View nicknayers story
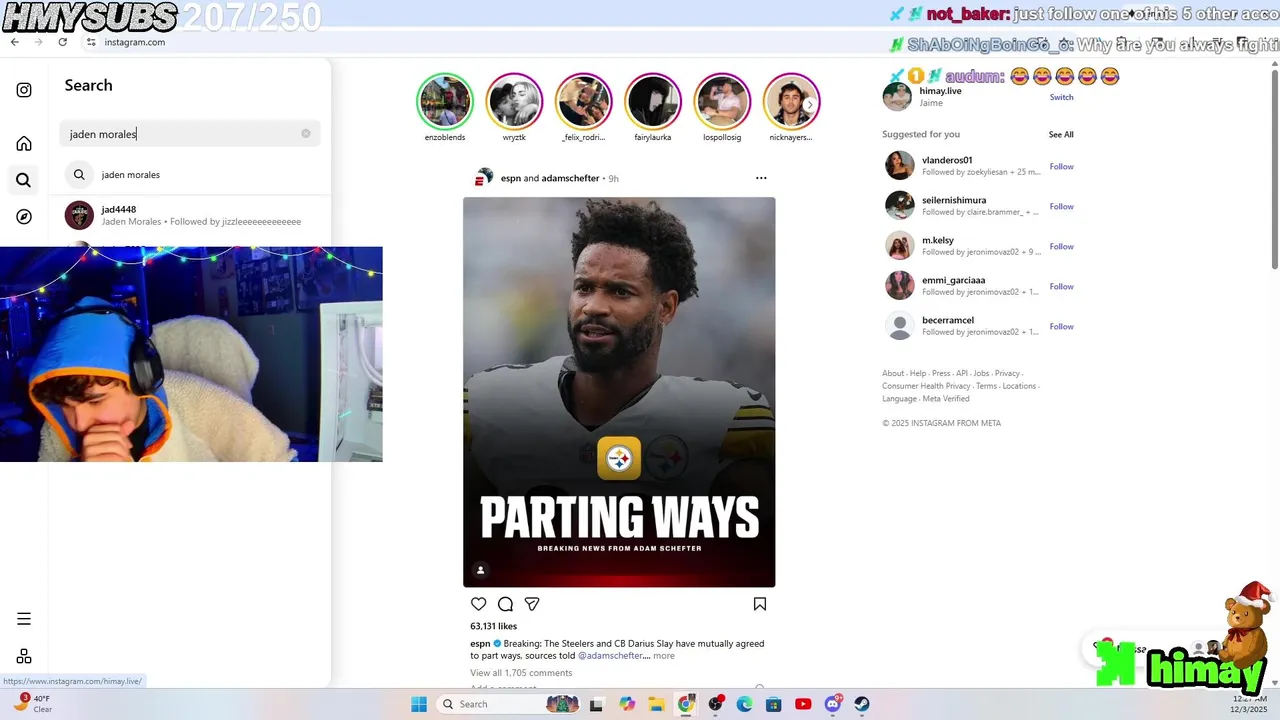1280x720 pixels. [x=791, y=101]
